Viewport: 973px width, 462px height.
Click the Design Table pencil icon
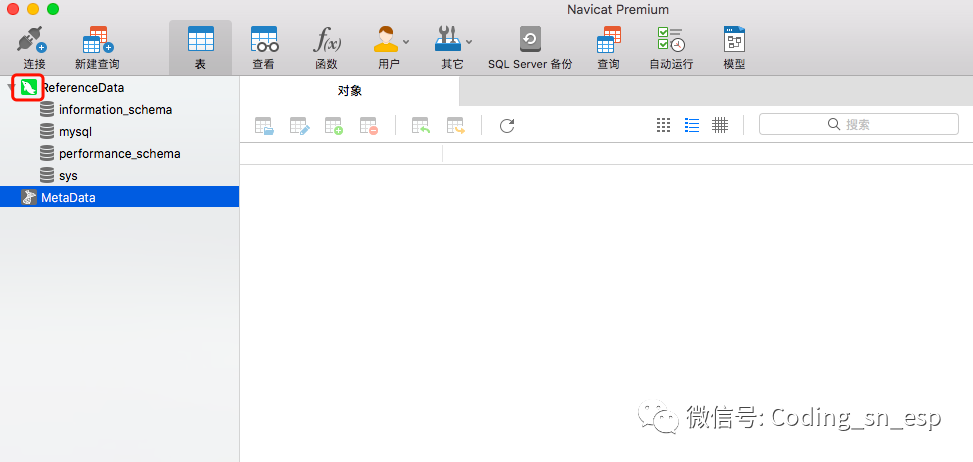pyautogui.click(x=300, y=126)
